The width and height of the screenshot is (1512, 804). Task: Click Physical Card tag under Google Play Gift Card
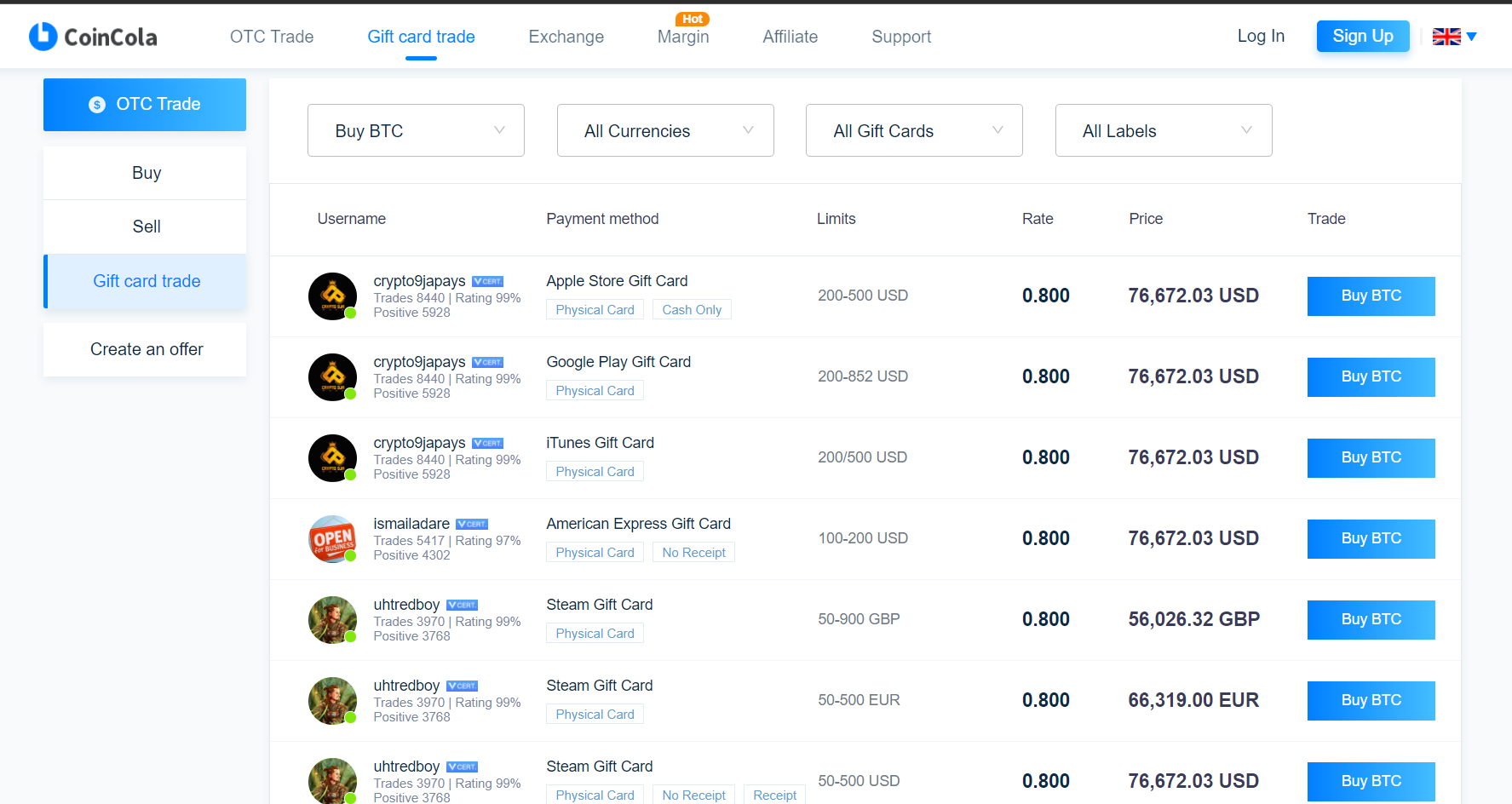point(595,391)
